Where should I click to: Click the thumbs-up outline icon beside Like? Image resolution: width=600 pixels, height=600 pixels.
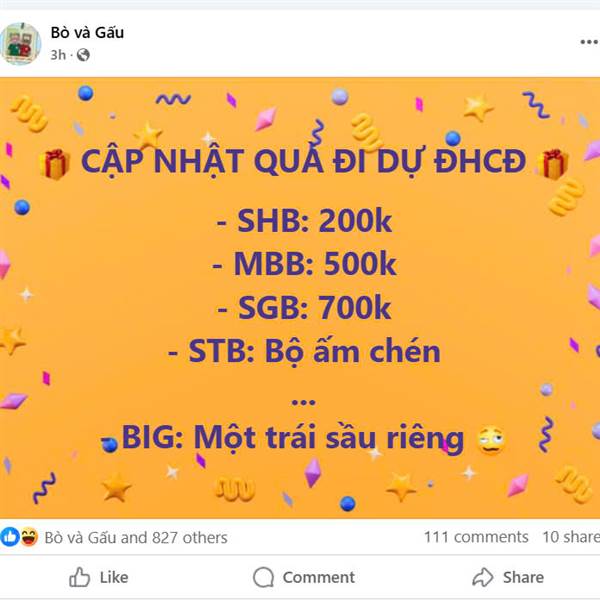click(x=80, y=577)
